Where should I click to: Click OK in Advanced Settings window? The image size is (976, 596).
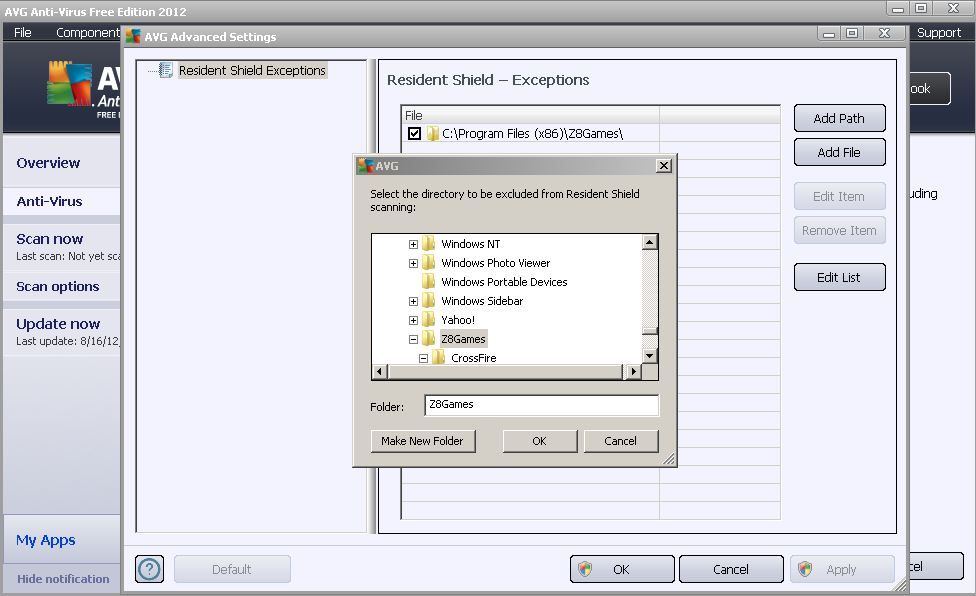(x=622, y=569)
